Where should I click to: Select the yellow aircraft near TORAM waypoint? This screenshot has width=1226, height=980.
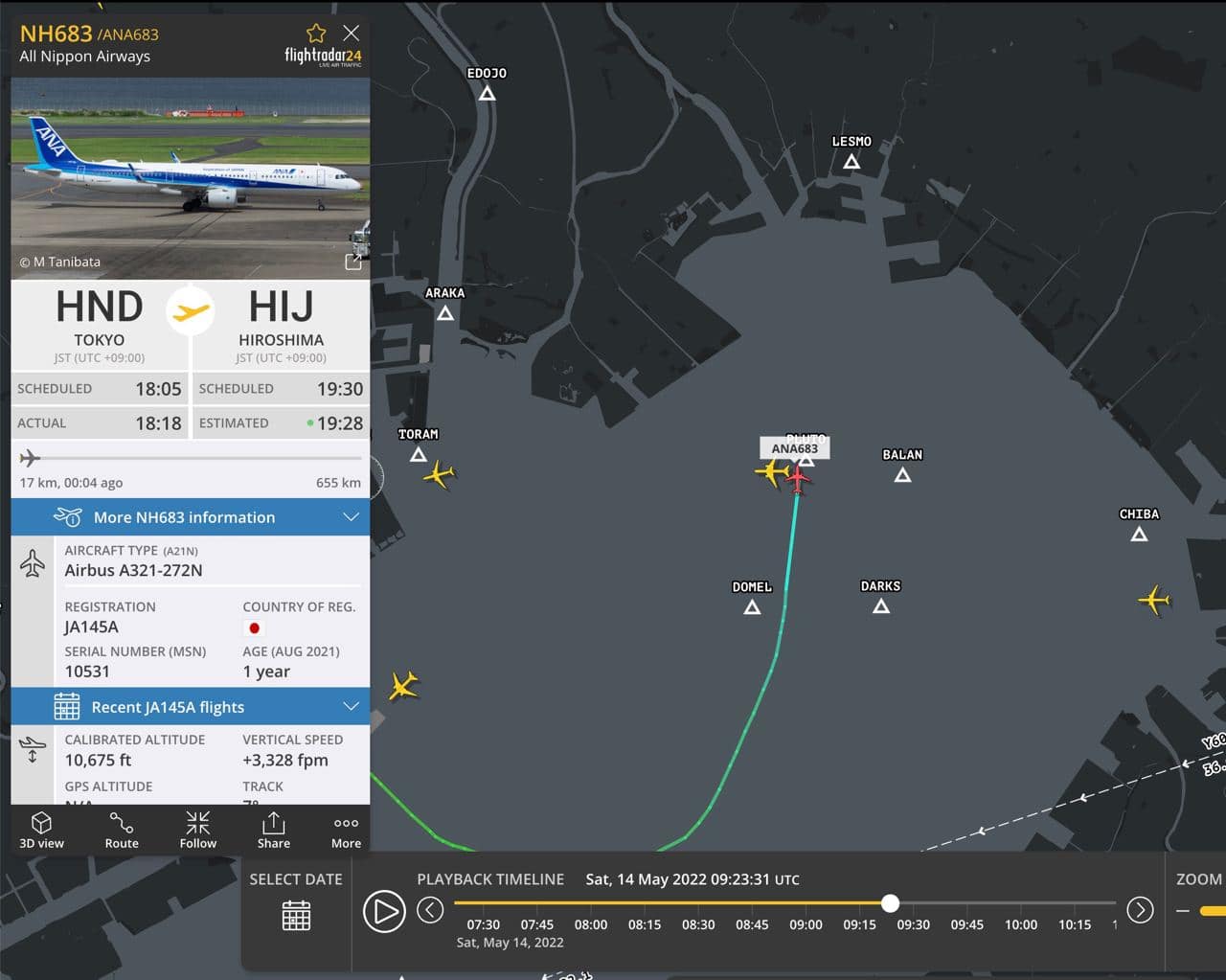[x=439, y=474]
